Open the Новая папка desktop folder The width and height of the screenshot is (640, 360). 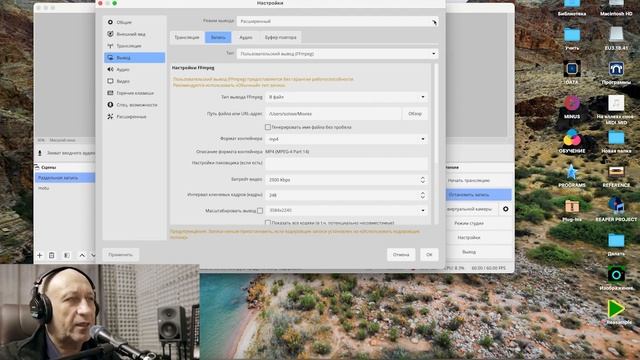(616, 138)
